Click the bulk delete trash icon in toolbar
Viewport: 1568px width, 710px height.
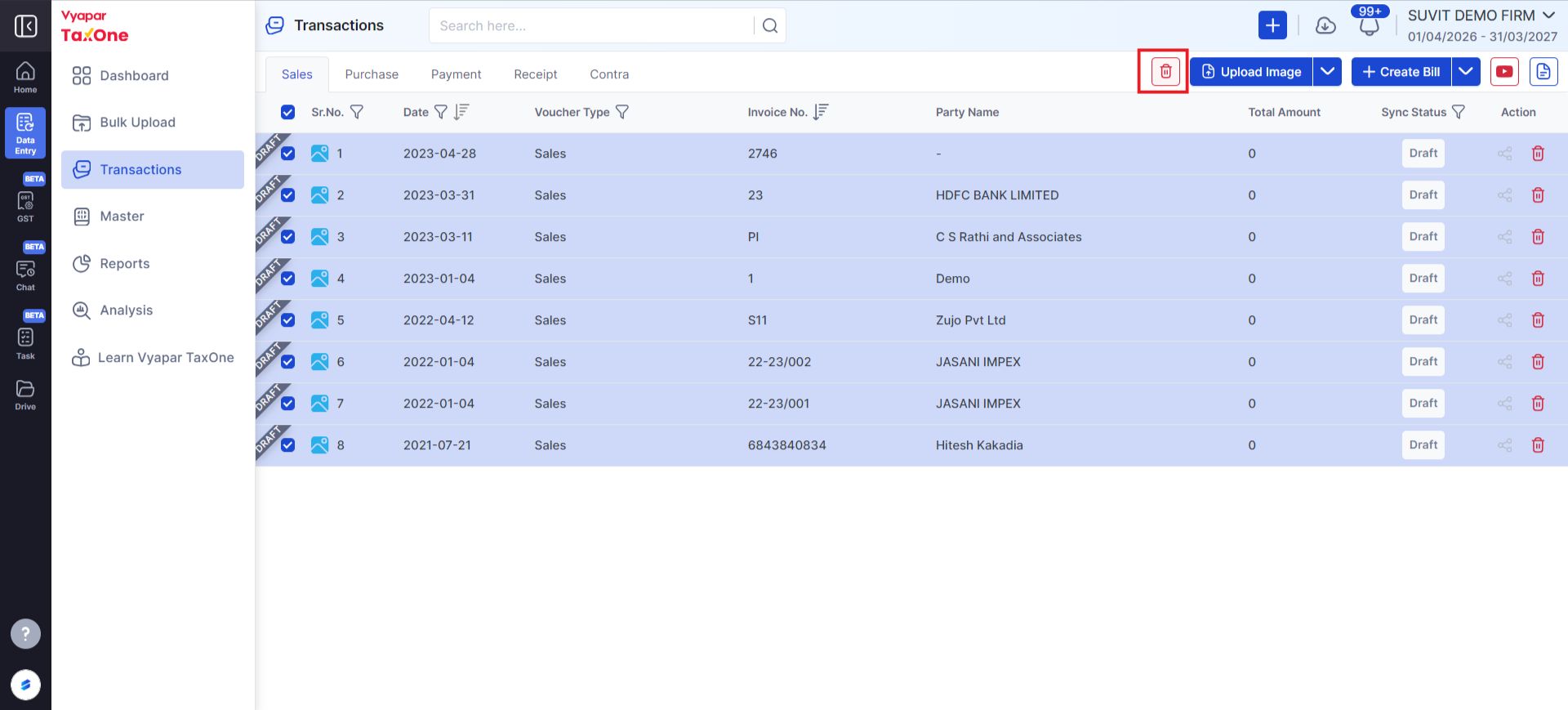tap(1165, 72)
